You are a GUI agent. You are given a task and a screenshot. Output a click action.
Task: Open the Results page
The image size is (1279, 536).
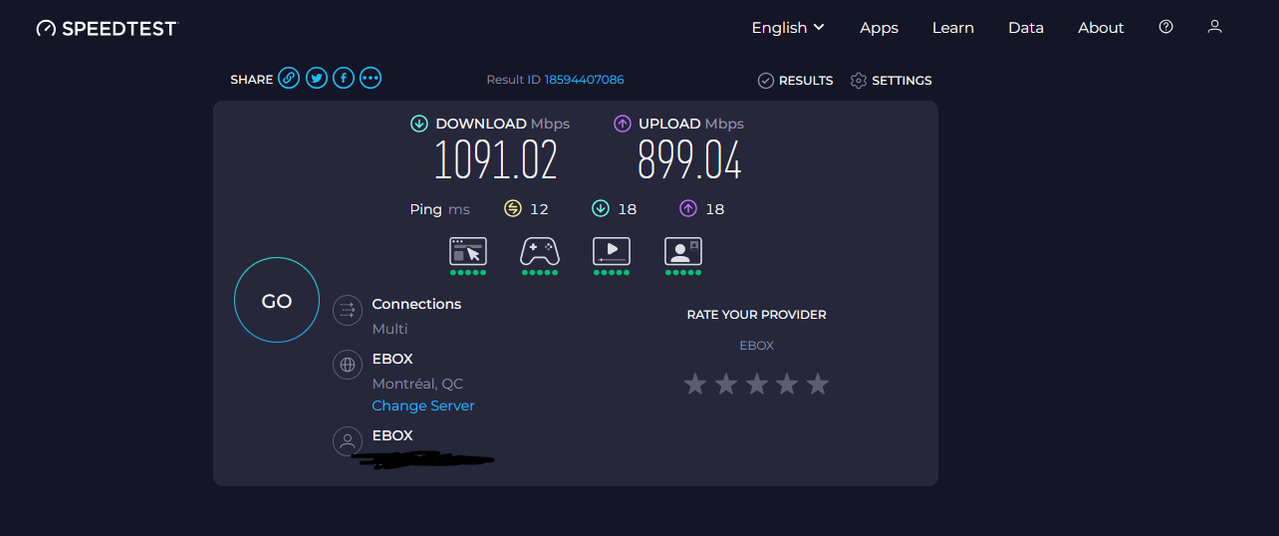[x=795, y=80]
